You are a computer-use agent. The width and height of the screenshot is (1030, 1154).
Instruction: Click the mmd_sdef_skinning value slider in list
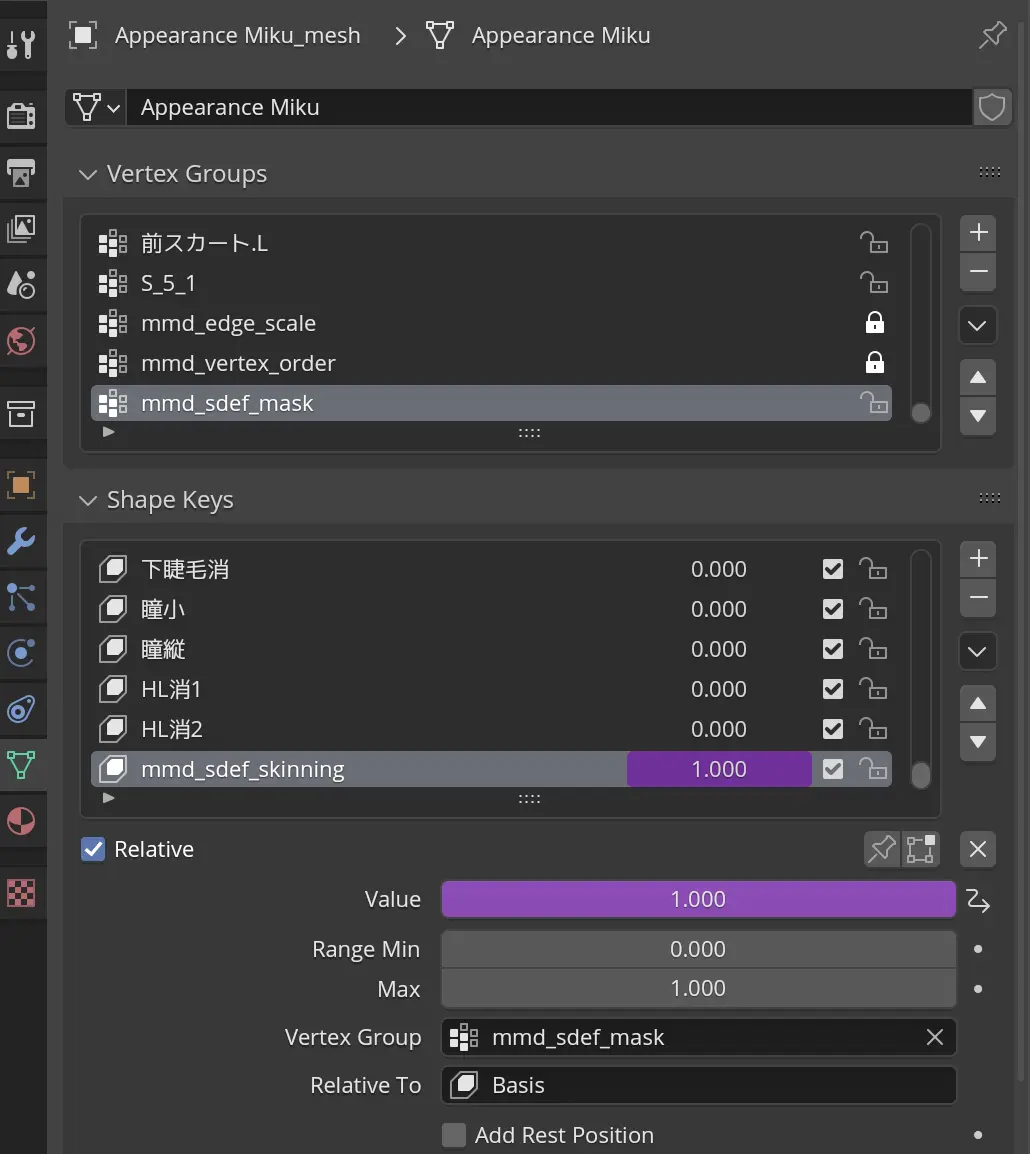(719, 769)
